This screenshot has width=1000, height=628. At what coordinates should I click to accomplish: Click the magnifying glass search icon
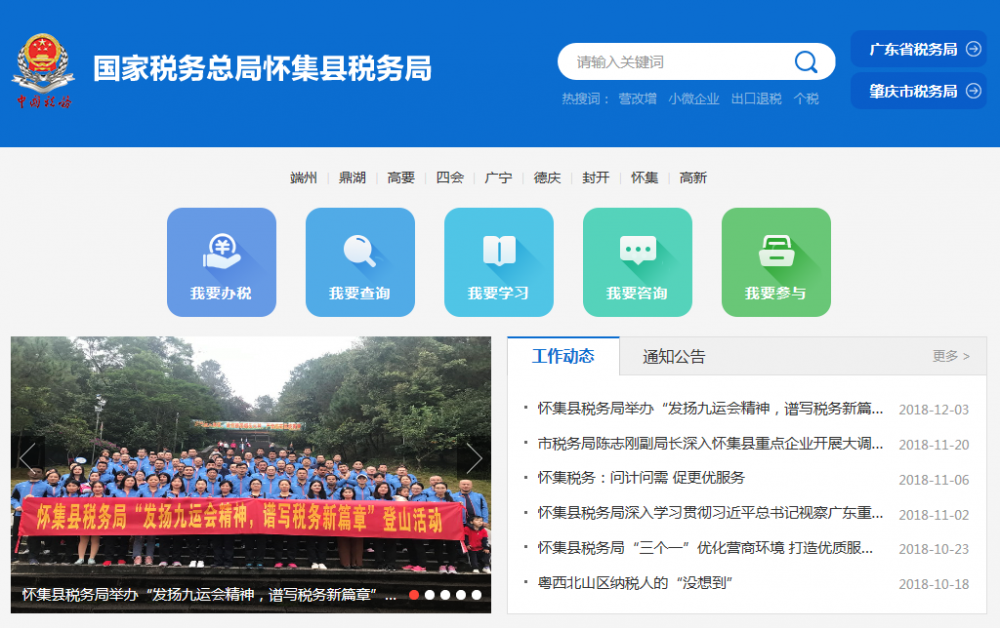pos(806,61)
